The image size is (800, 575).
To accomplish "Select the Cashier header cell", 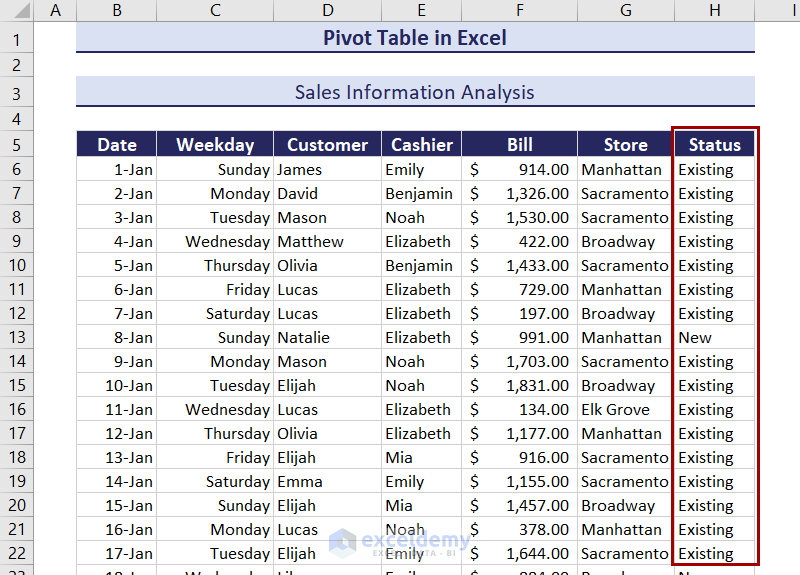I will click(x=421, y=145).
